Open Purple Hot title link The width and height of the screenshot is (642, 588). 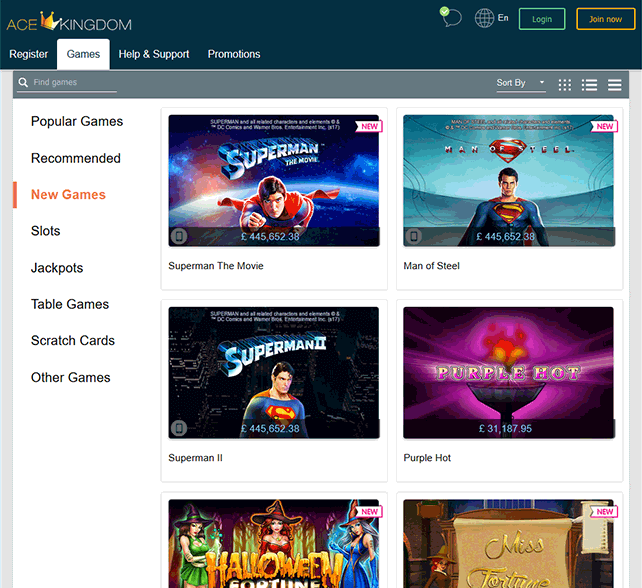427,458
